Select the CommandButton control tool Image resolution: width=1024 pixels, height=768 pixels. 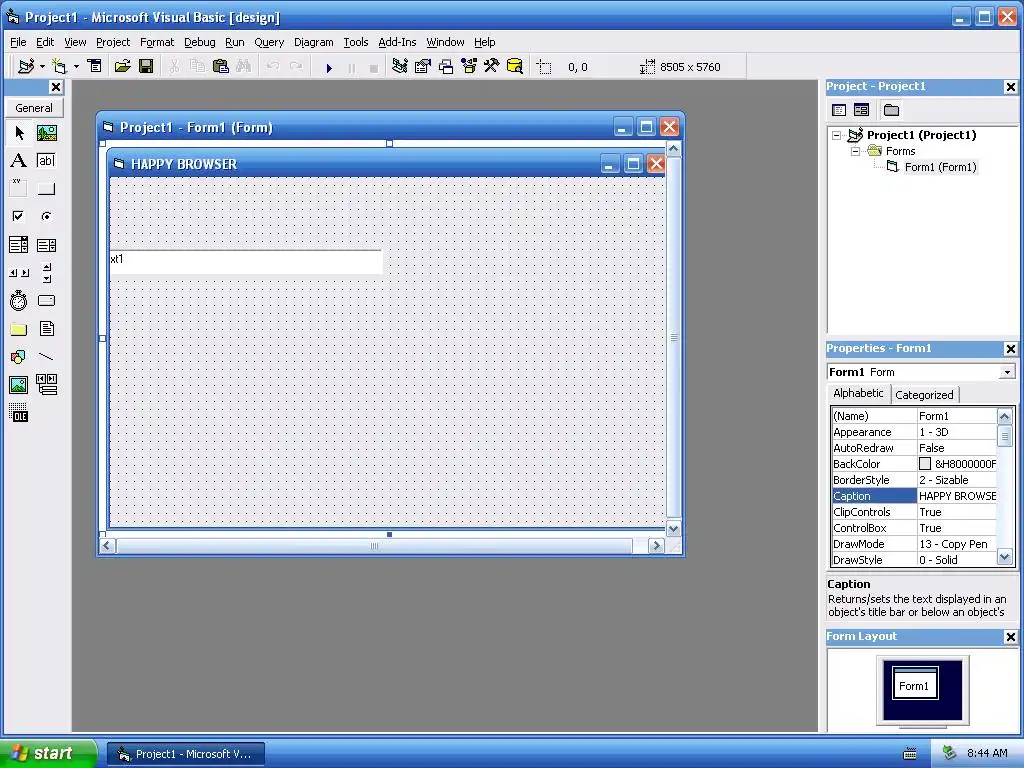click(46, 189)
